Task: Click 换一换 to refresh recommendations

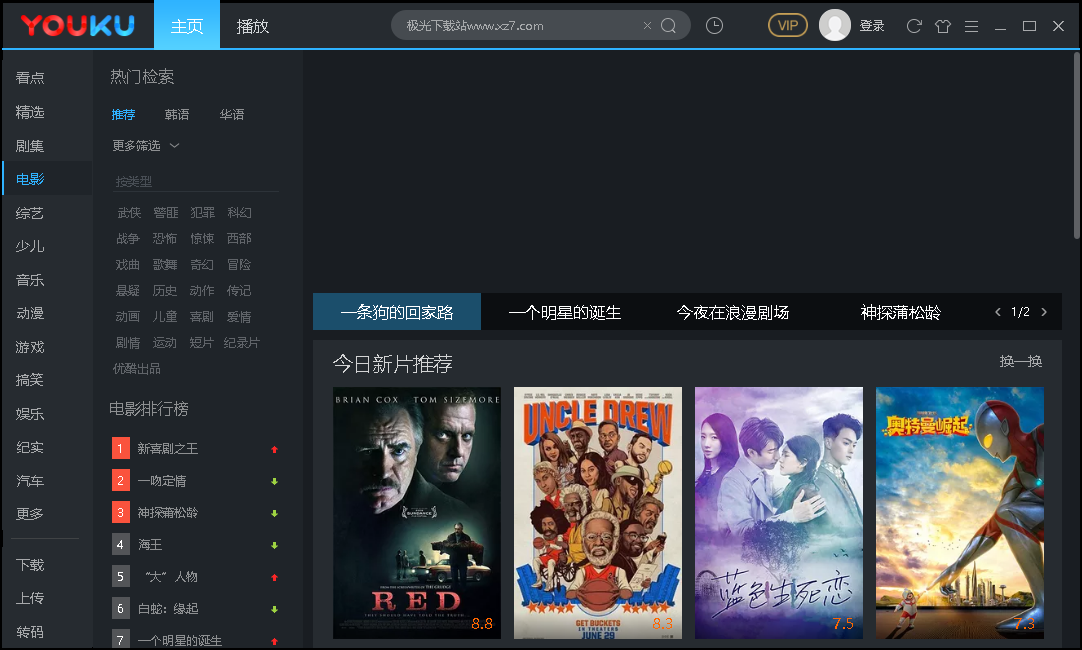Action: pyautogui.click(x=1021, y=361)
